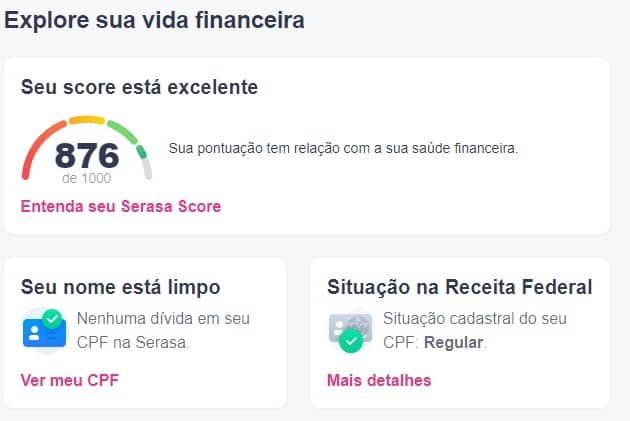
Task: Click the grey end segment of the gauge
Action: (x=147, y=169)
